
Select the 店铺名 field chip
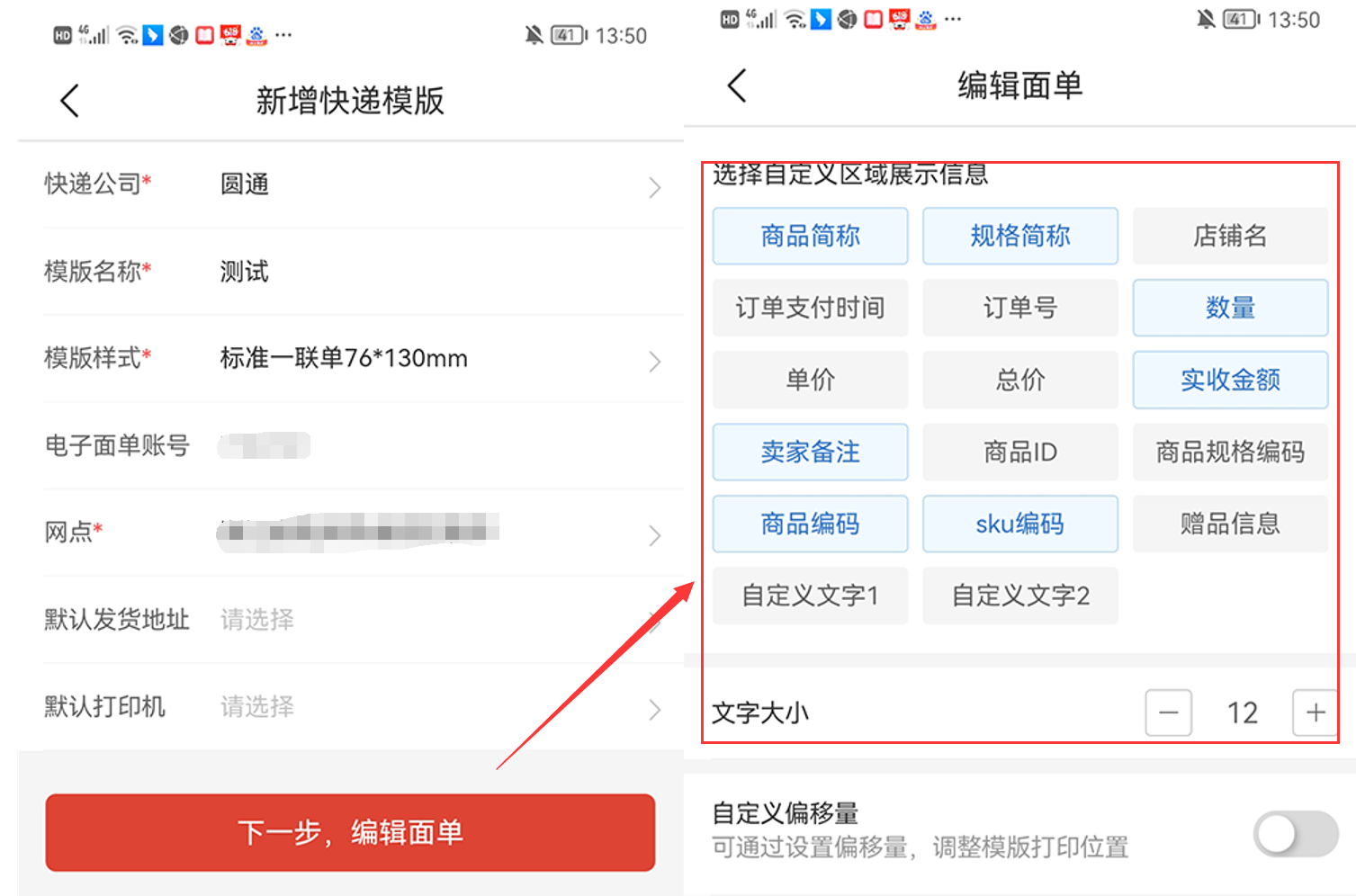(x=1229, y=237)
